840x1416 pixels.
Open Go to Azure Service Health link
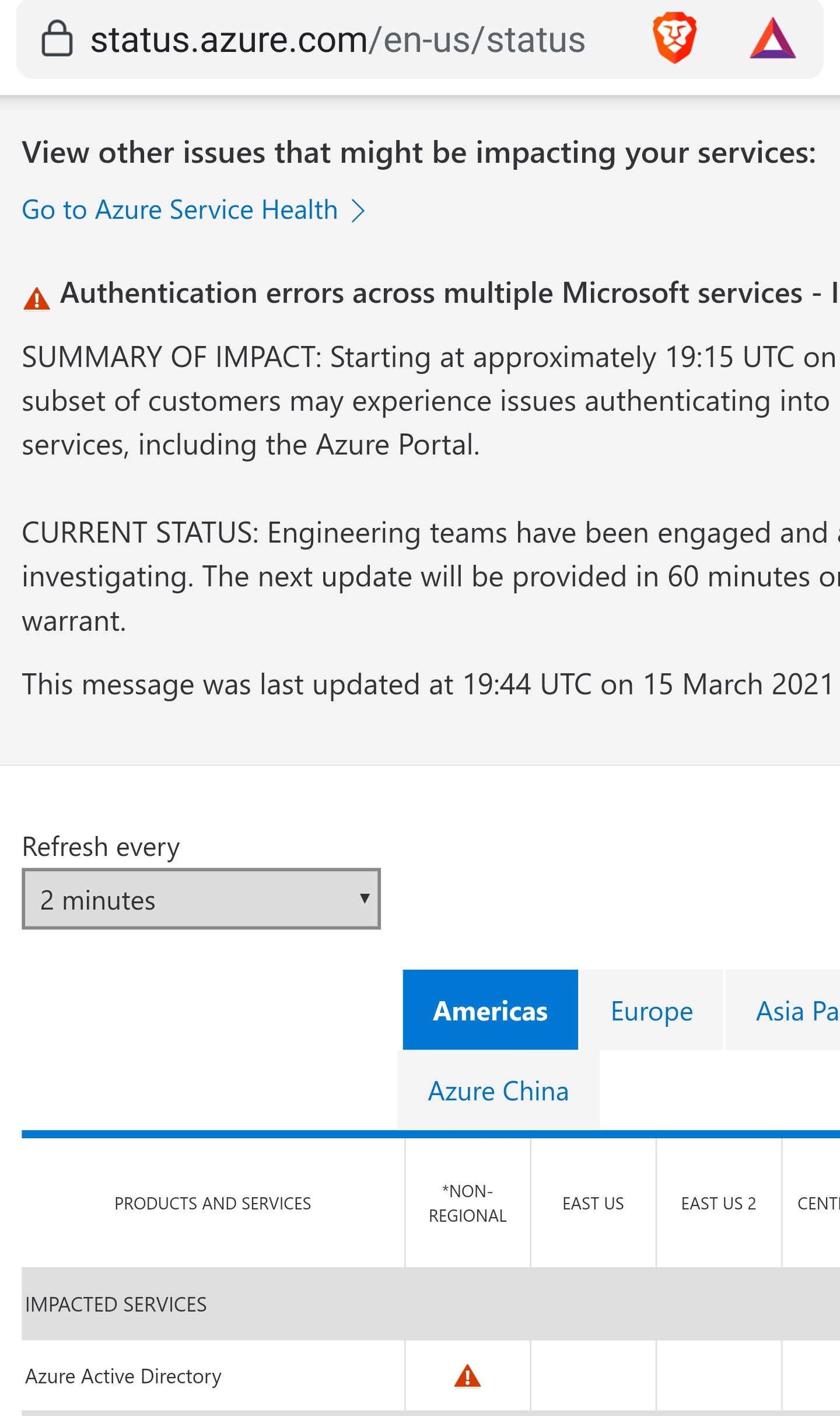(180, 210)
